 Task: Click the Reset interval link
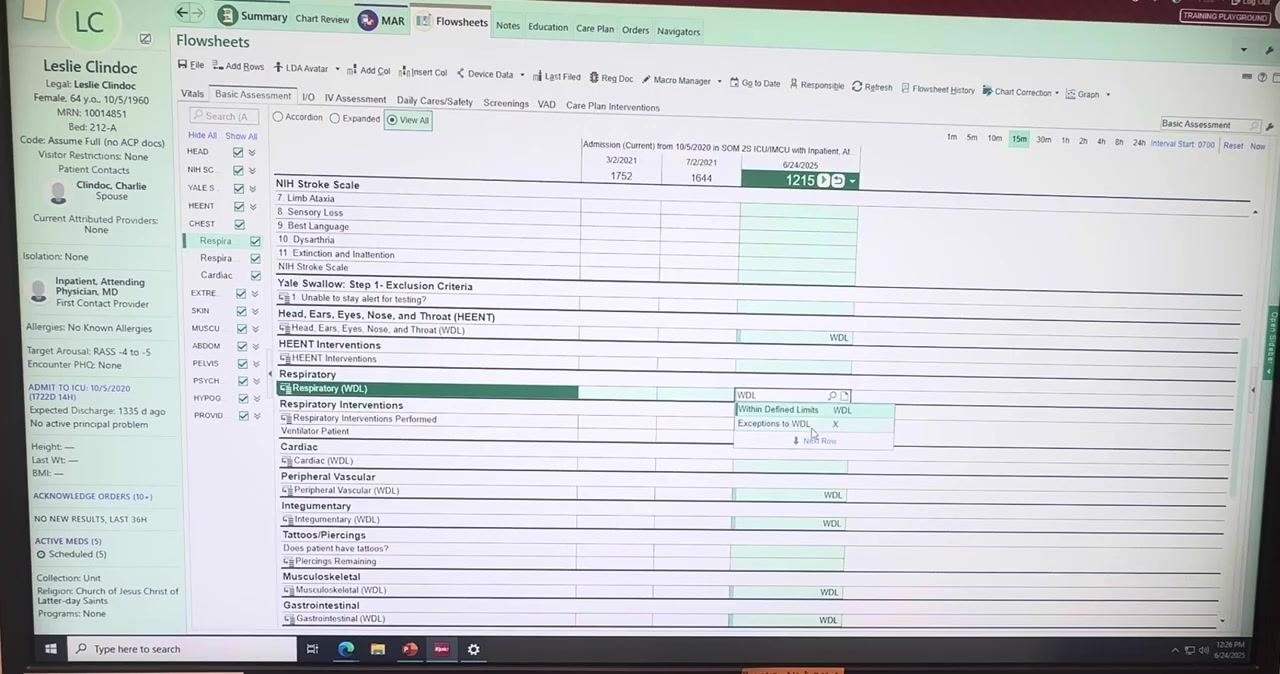click(x=1233, y=146)
